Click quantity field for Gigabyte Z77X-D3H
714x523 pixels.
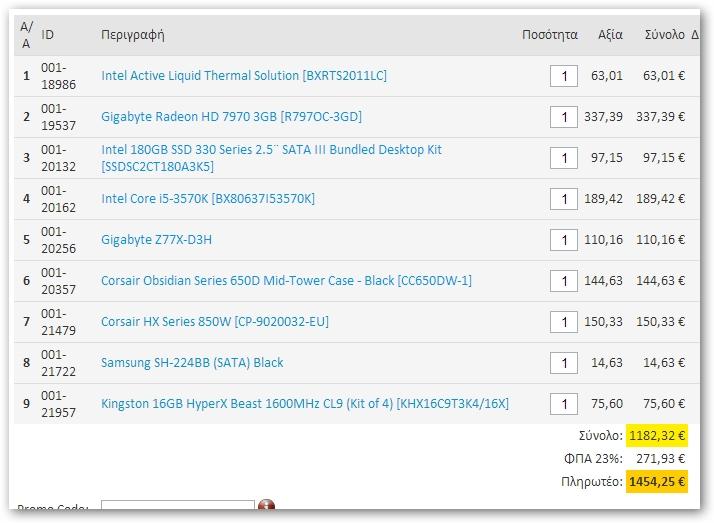click(x=564, y=240)
